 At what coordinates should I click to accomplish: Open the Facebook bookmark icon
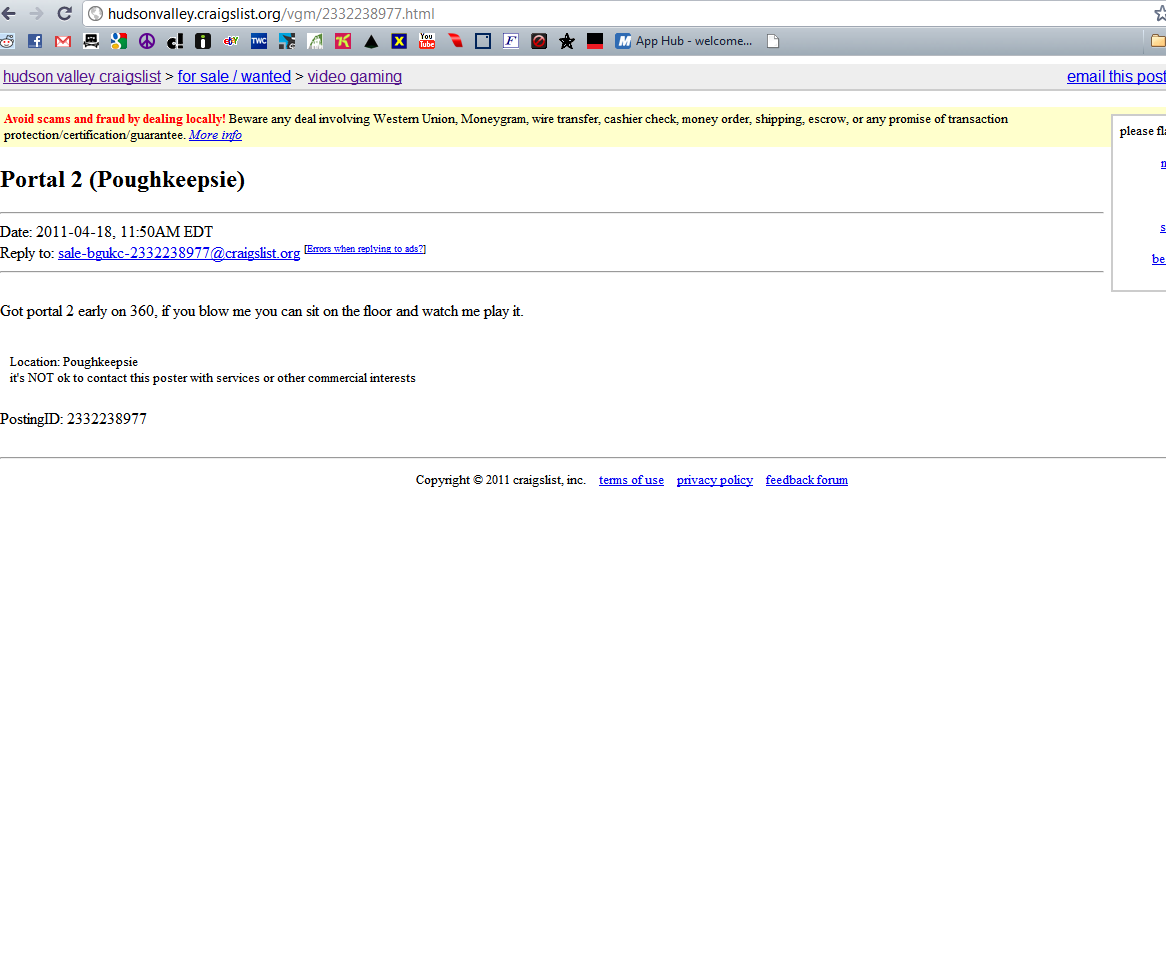point(35,41)
